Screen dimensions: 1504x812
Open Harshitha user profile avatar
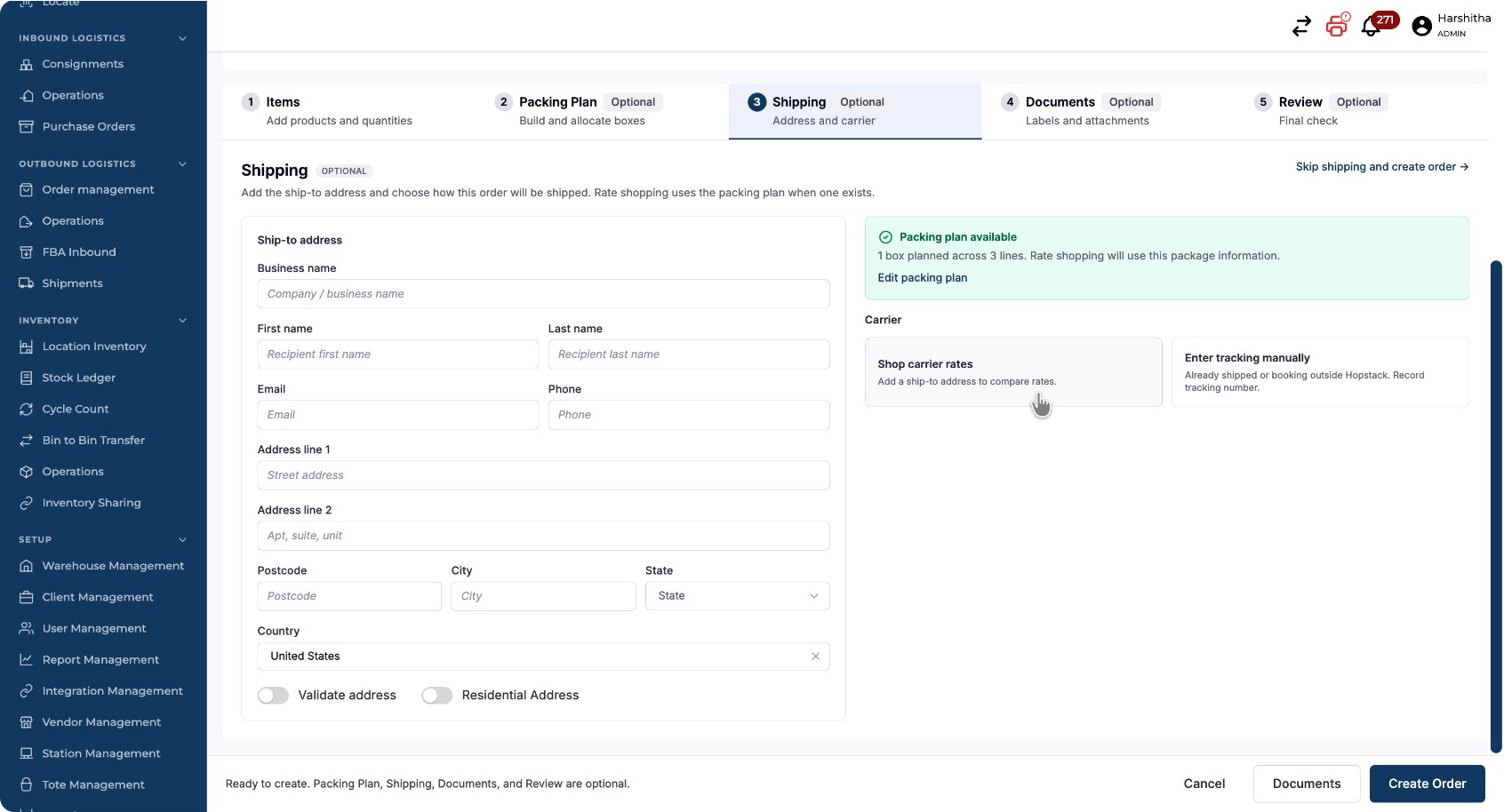tap(1421, 27)
